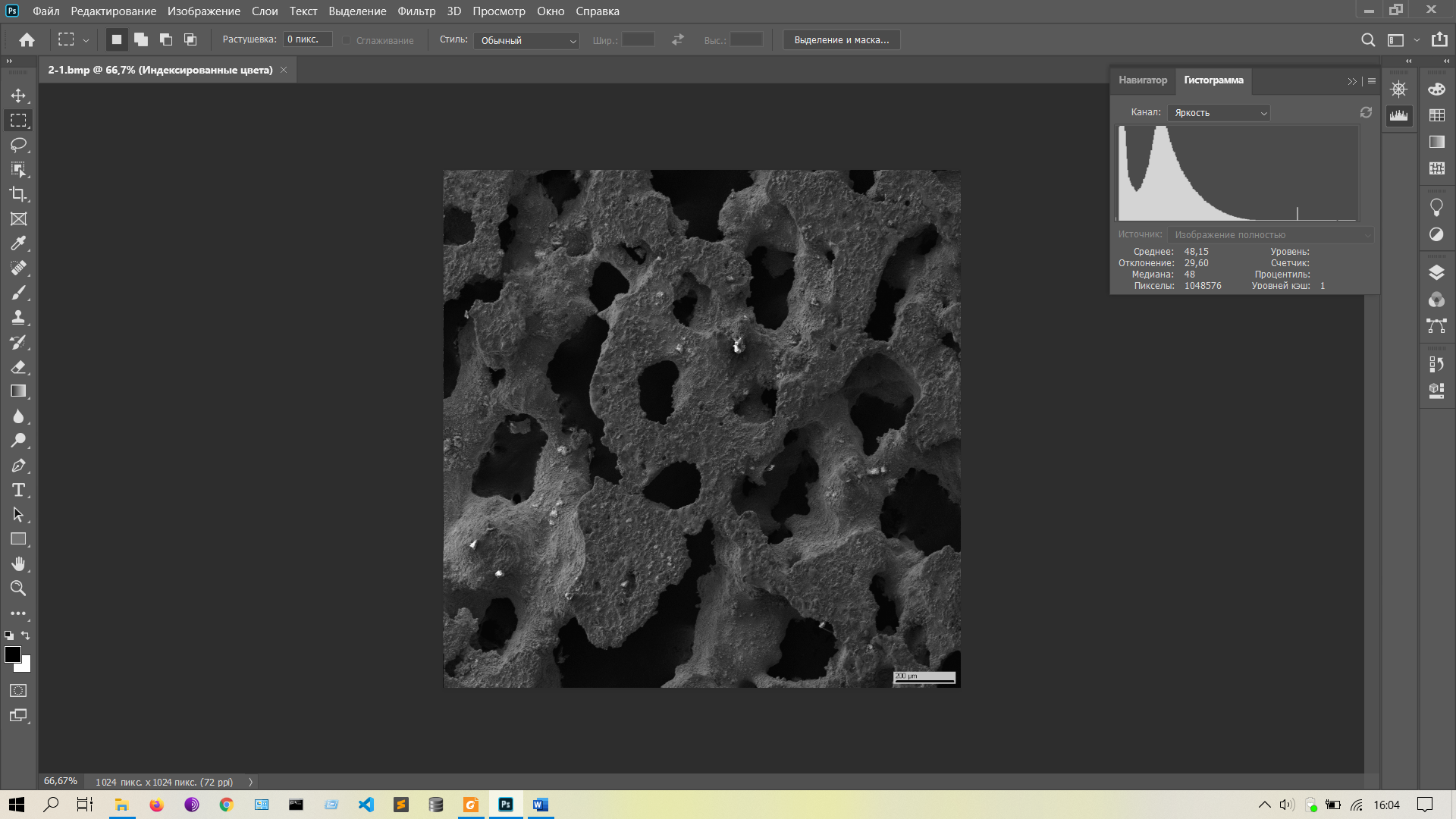
Task: Select the Clone Stamp tool
Action: (x=18, y=318)
